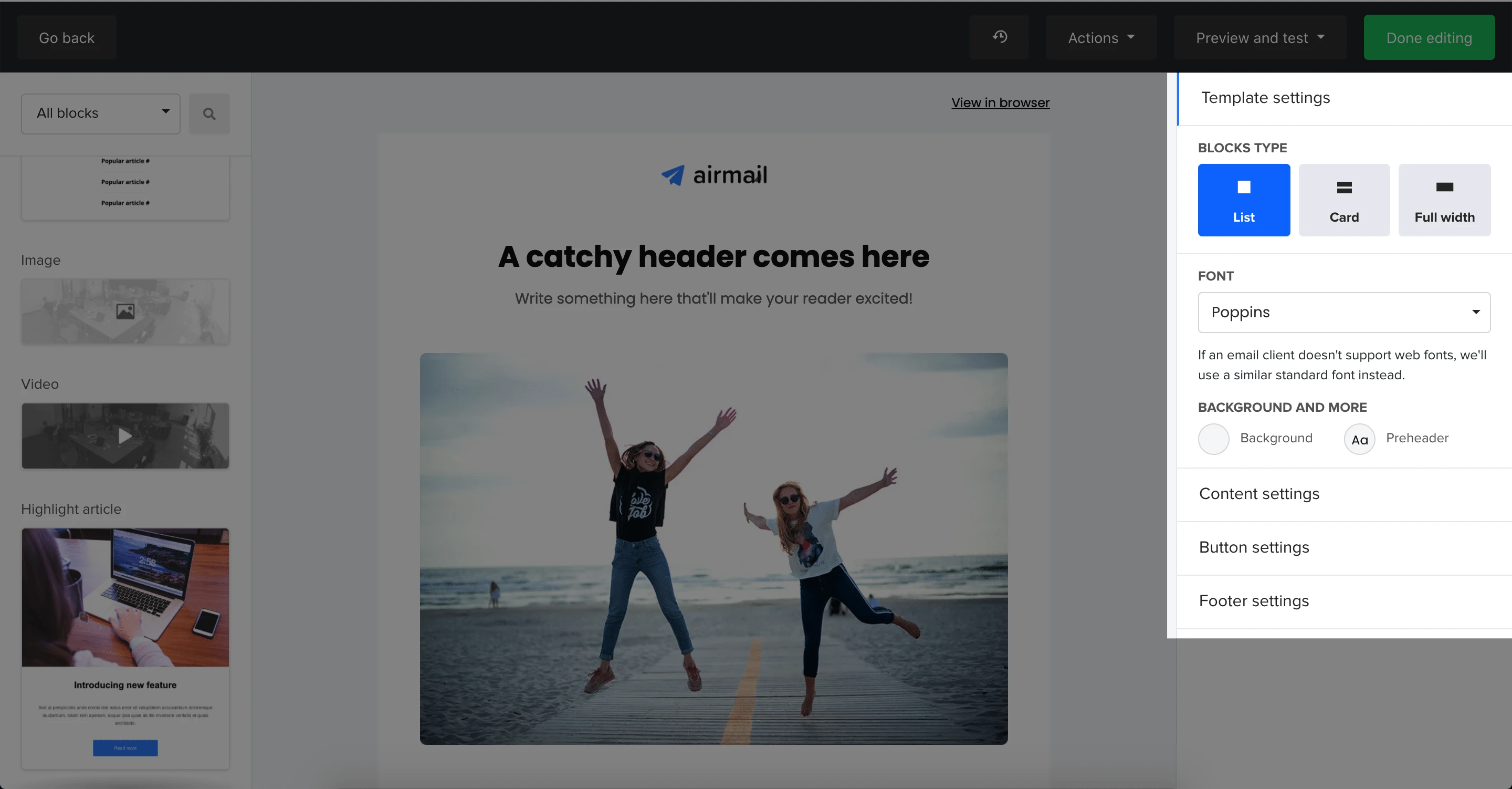This screenshot has width=1512, height=789.
Task: Select the Card blocks type
Action: click(1343, 200)
